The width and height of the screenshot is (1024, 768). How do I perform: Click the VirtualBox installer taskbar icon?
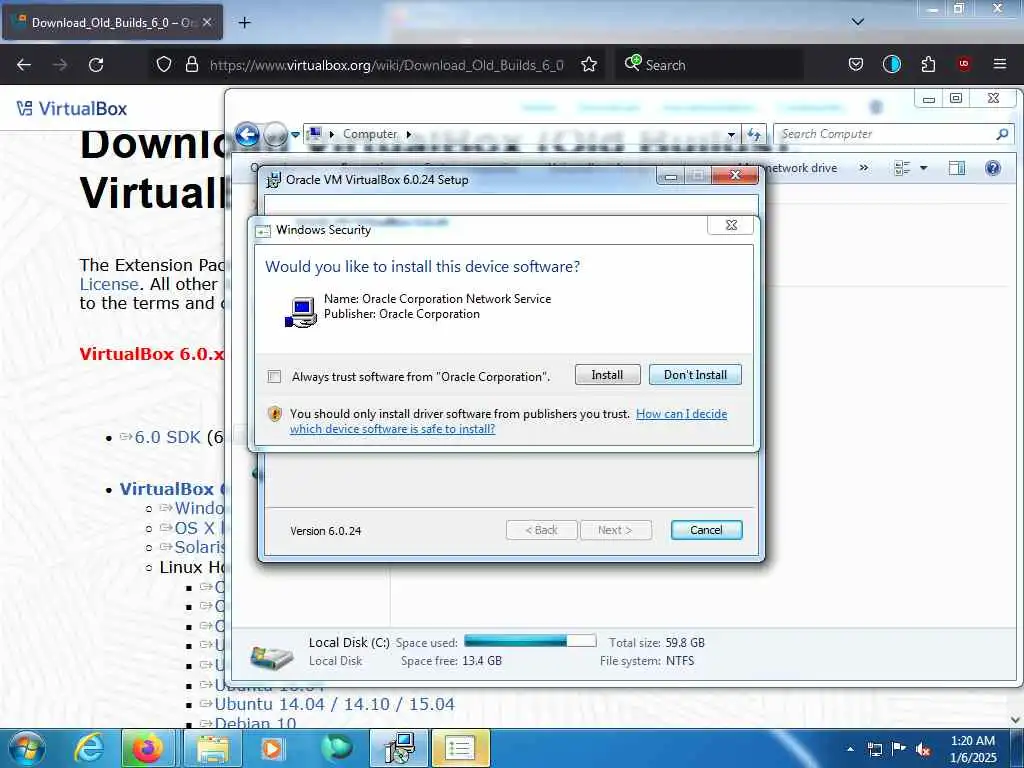399,748
